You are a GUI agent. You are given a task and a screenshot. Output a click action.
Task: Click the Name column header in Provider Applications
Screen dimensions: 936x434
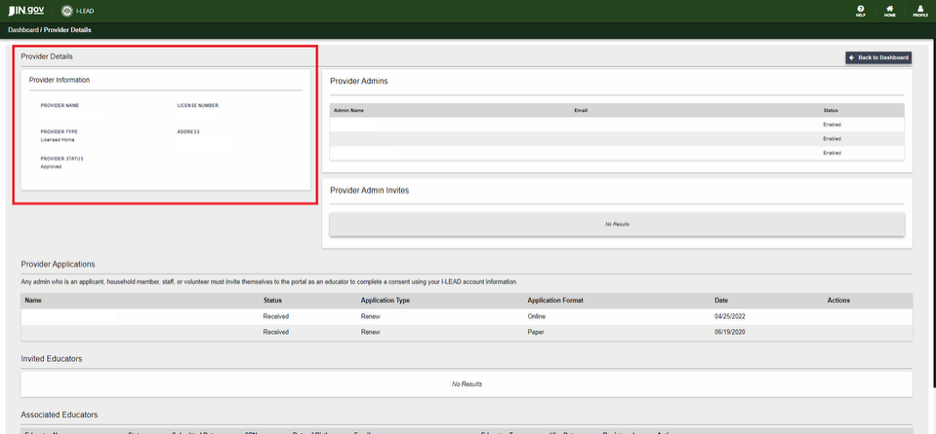tap(33, 300)
